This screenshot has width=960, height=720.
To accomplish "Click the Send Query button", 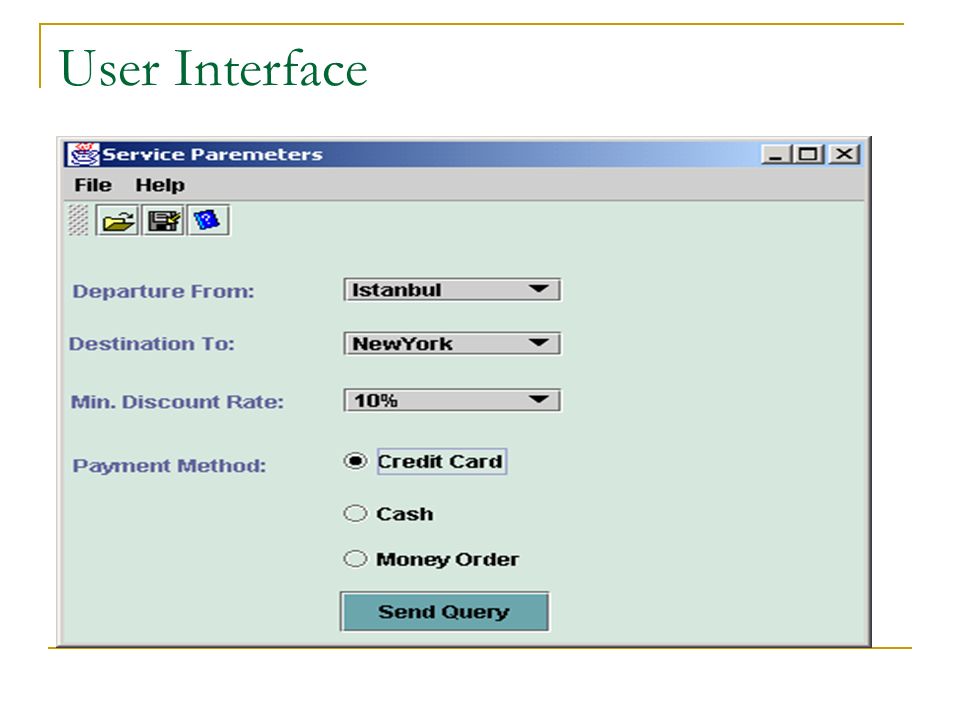I will coord(444,611).
